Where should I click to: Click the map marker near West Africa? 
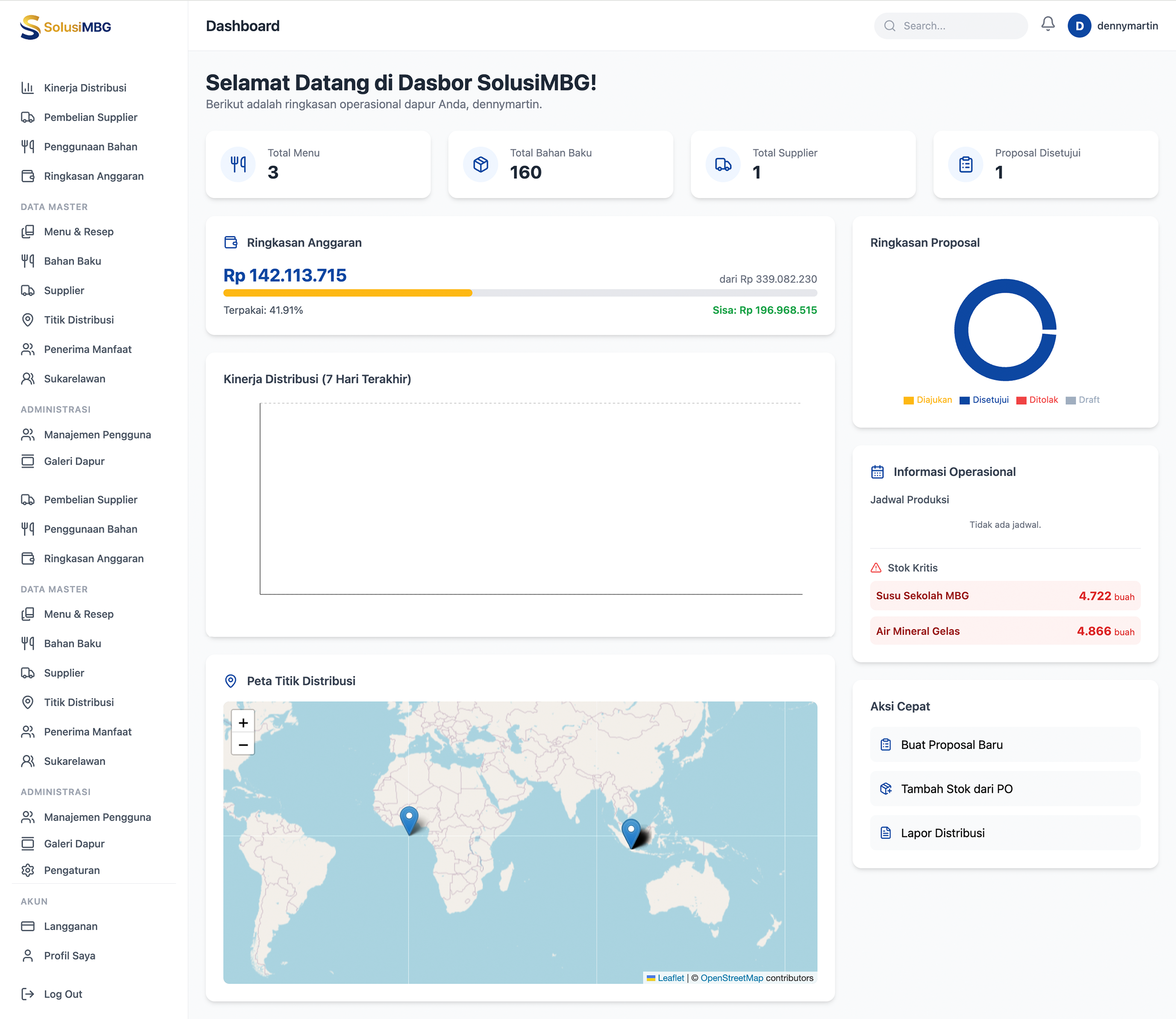(409, 819)
